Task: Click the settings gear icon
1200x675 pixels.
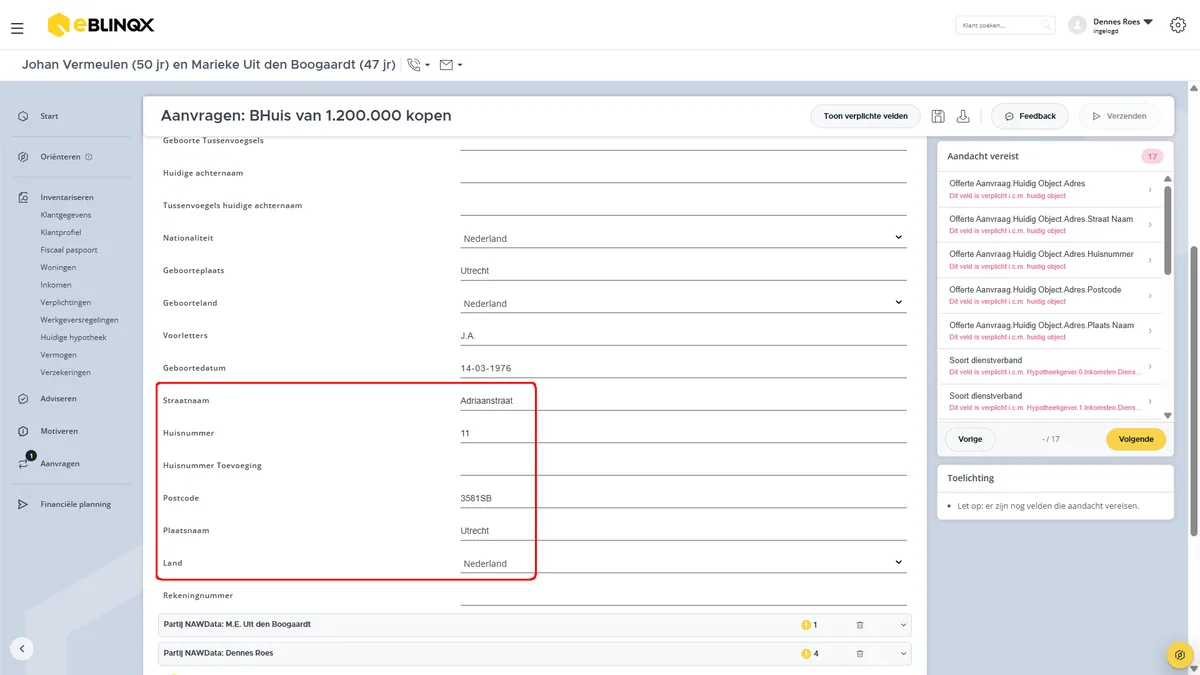Action: (x=1178, y=25)
